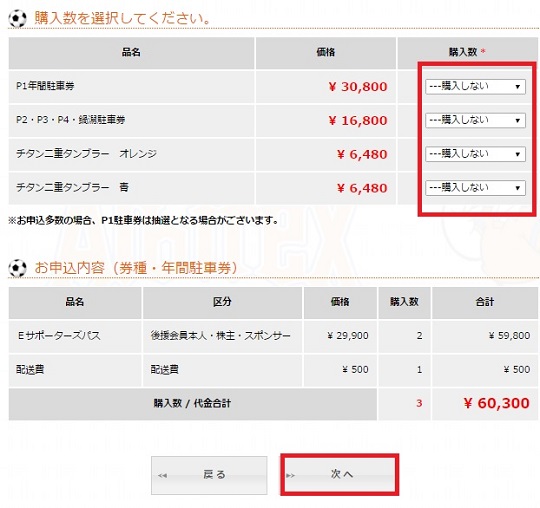Image resolution: width=540 pixels, height=508 pixels.
Task: Click soccer ball icon beside 購入数を選択してください
Action: click(17, 19)
